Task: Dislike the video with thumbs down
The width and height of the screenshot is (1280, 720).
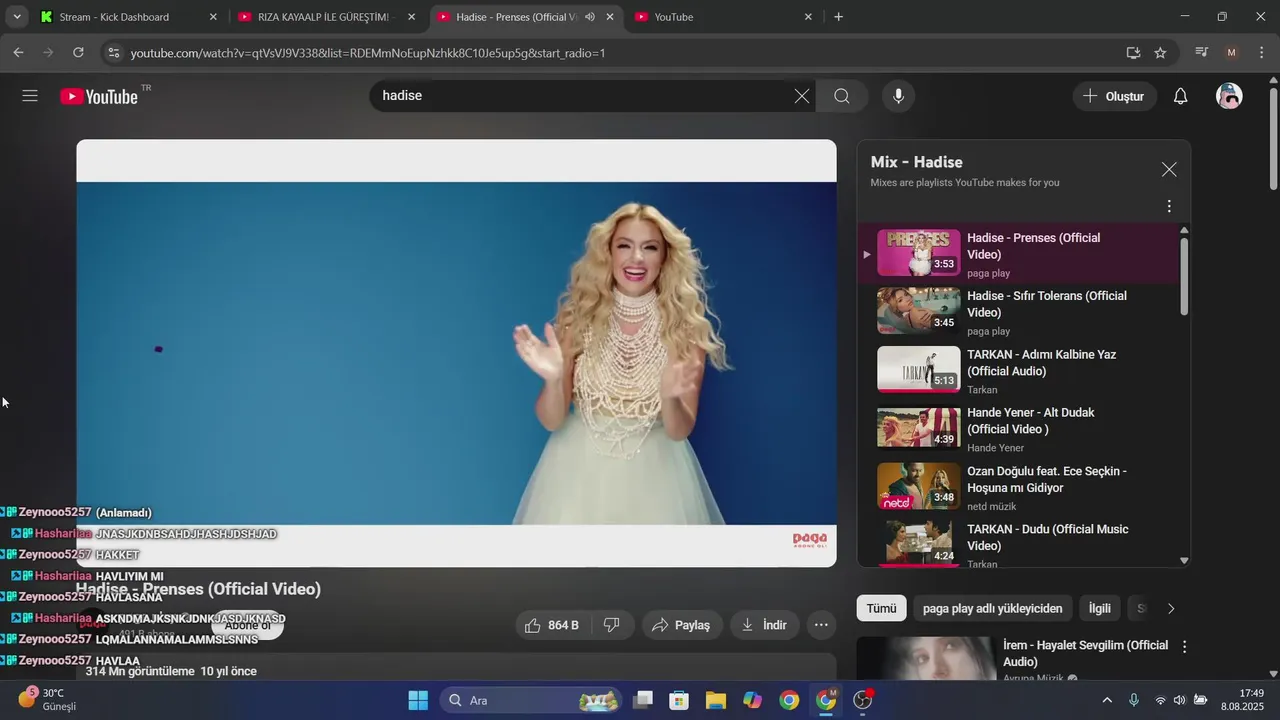Action: click(612, 625)
